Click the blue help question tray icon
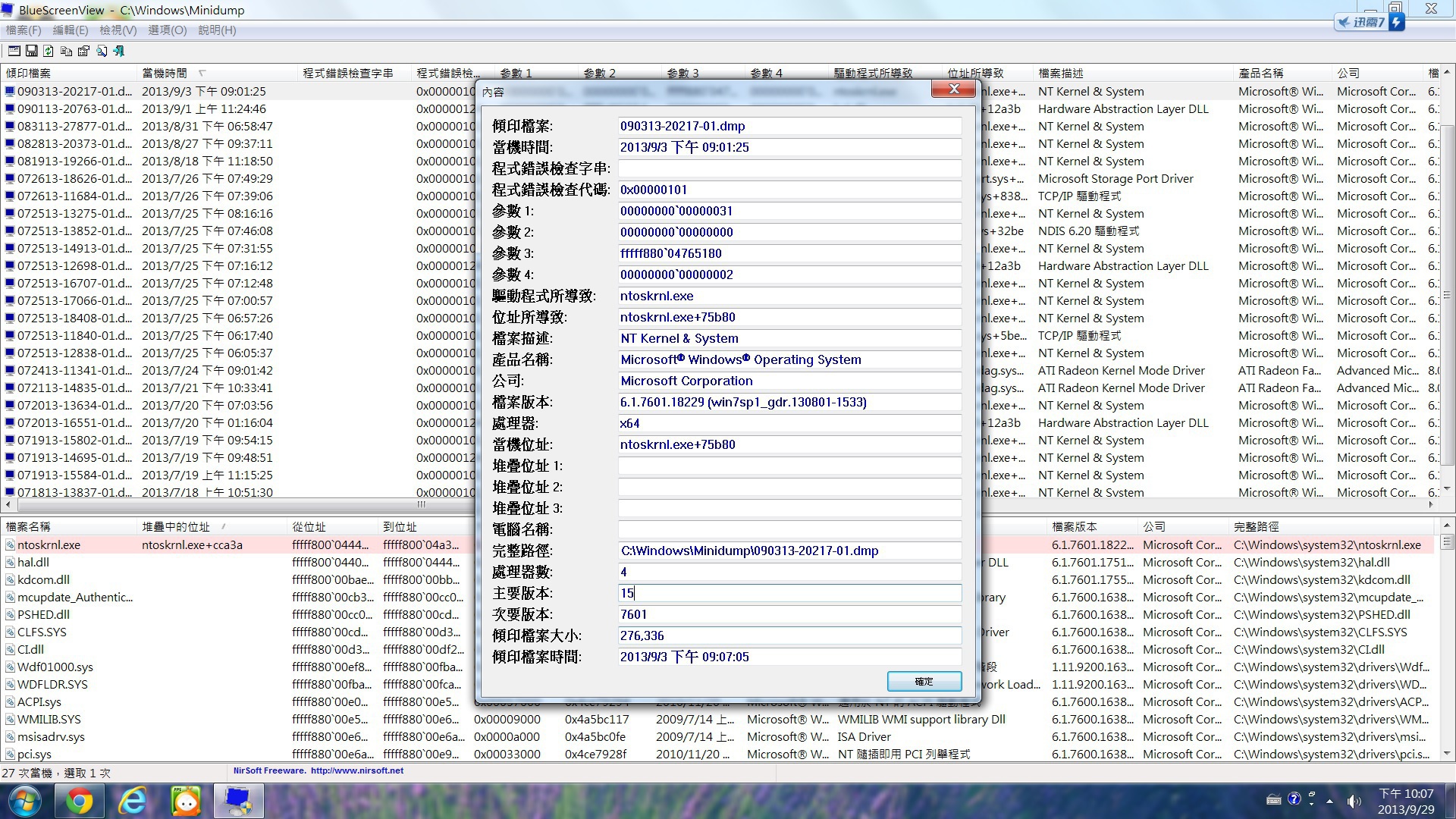The width and height of the screenshot is (1456, 819). (1294, 799)
